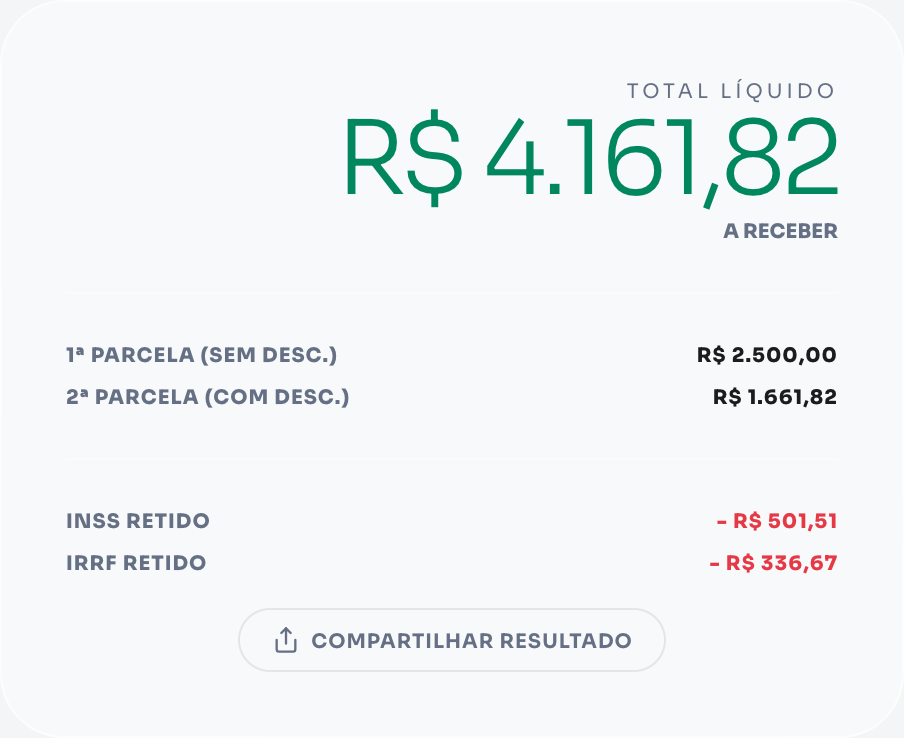Click the R$ 2.500,00 amount

click(767, 354)
